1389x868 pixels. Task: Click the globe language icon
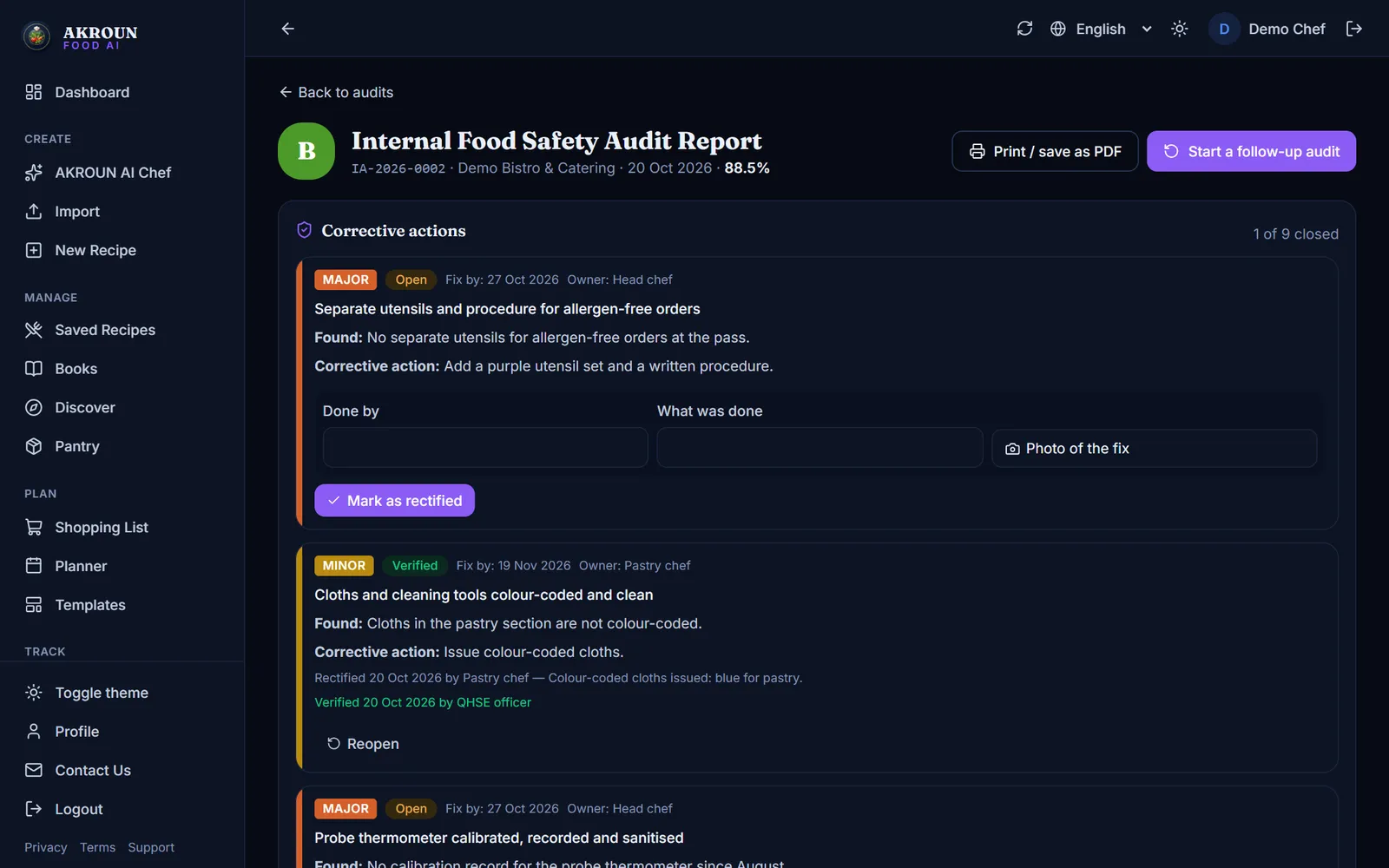click(x=1058, y=29)
